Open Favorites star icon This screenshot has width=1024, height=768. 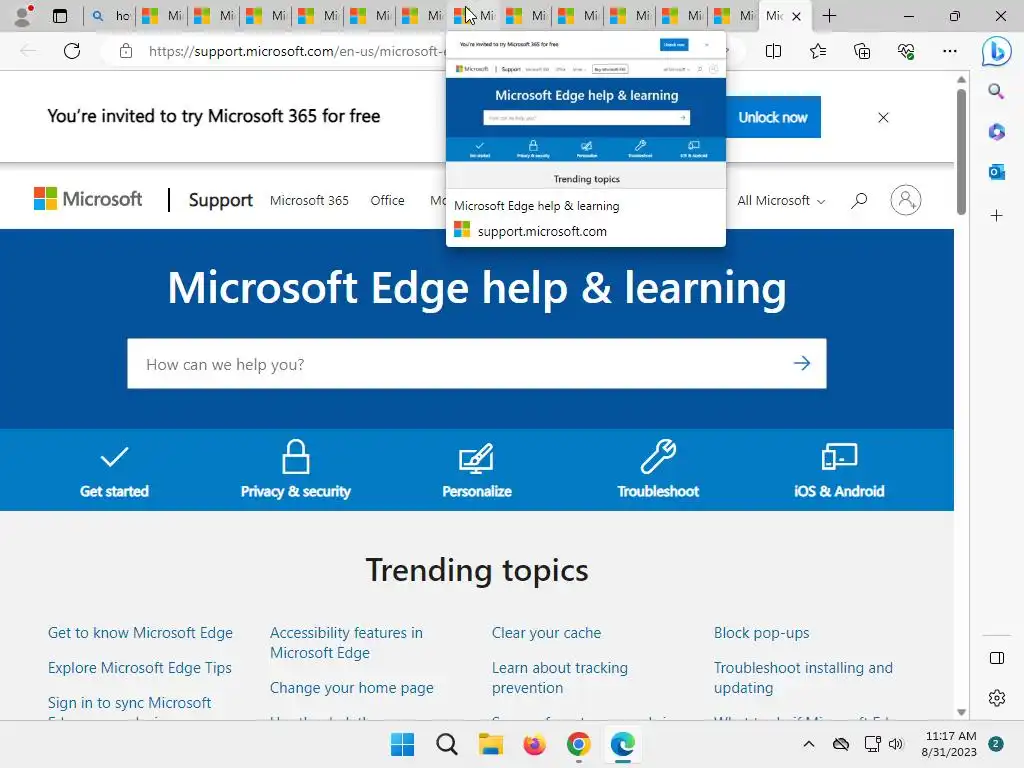pos(818,51)
